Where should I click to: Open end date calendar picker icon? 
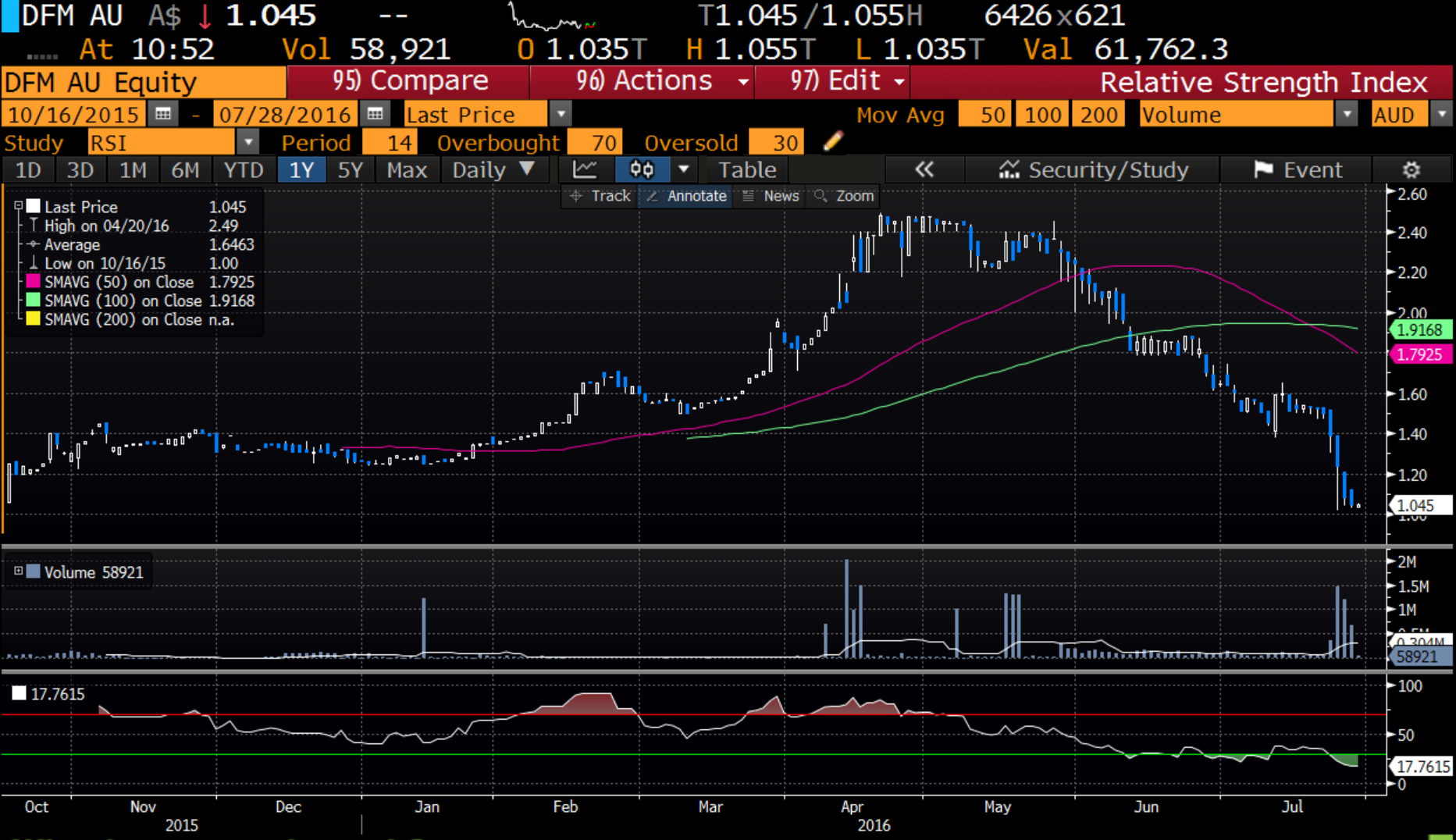(x=375, y=114)
